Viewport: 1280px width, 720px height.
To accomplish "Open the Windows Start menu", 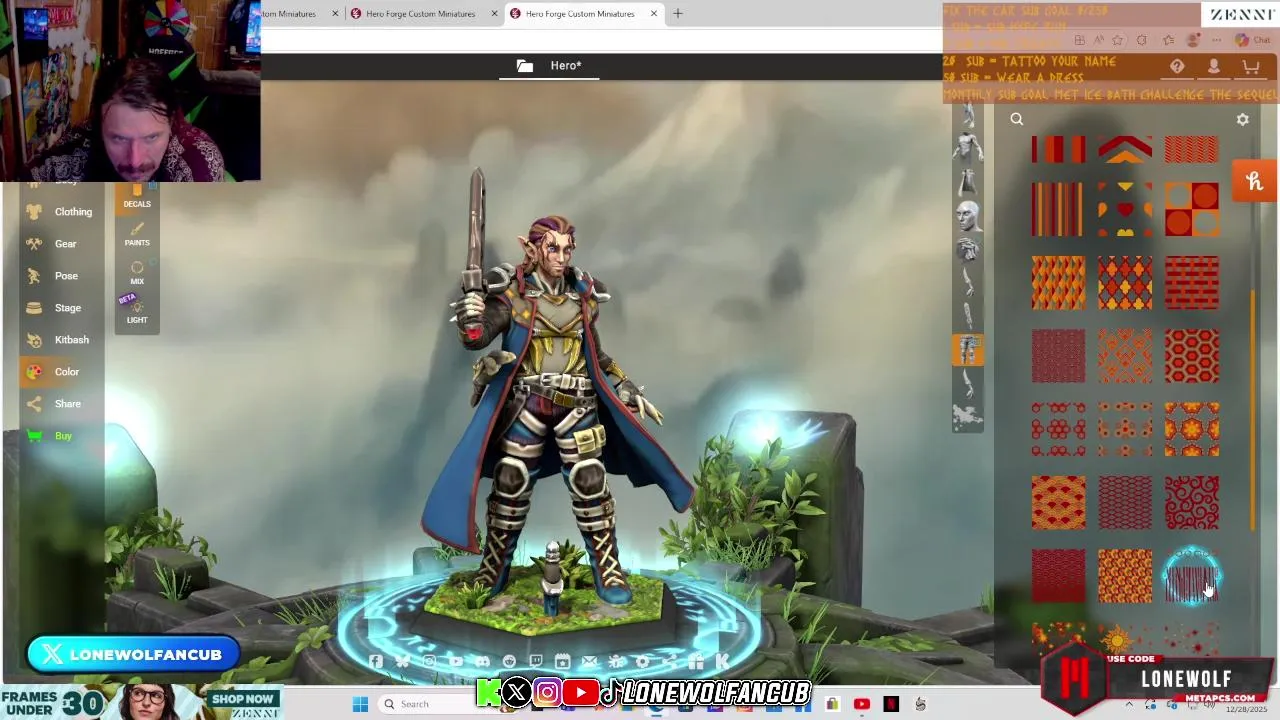I will click(360, 704).
